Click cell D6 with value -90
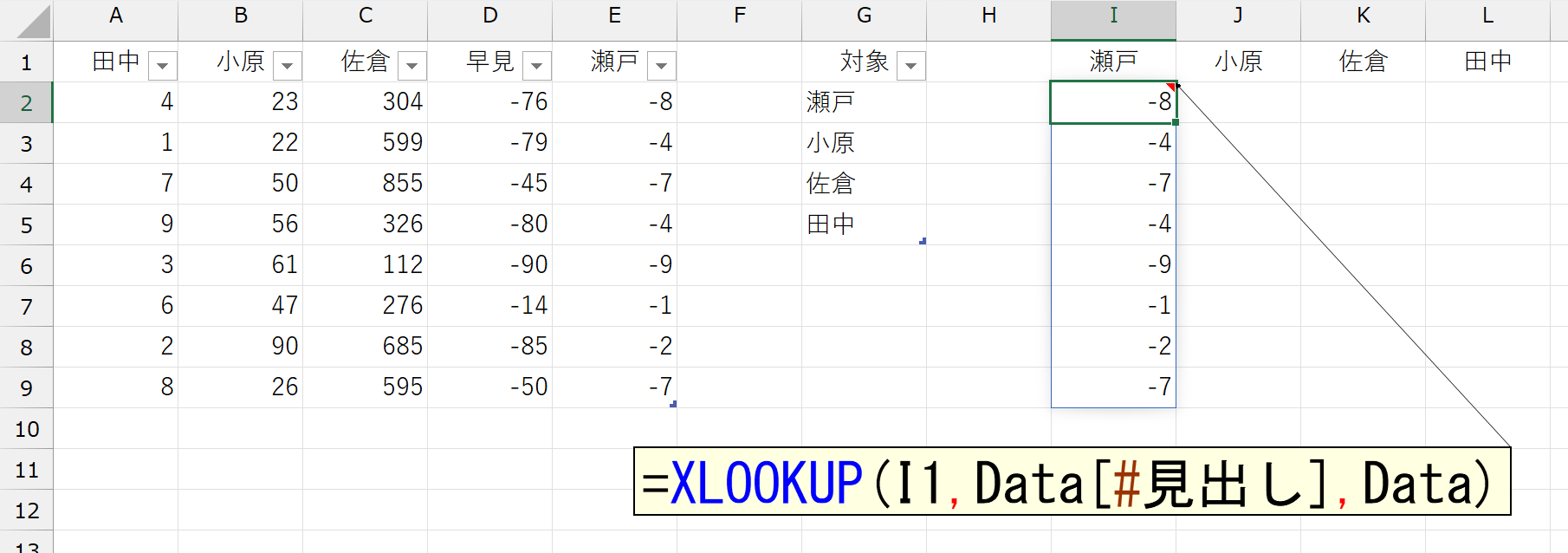 [490, 265]
